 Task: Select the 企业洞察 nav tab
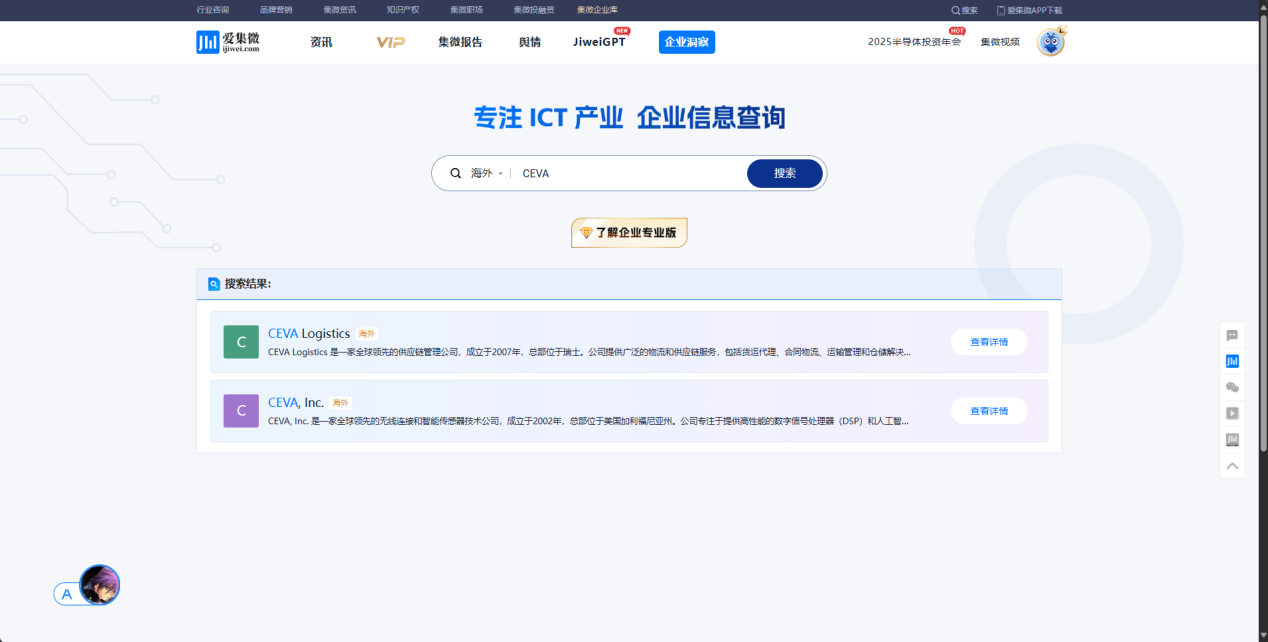point(687,42)
